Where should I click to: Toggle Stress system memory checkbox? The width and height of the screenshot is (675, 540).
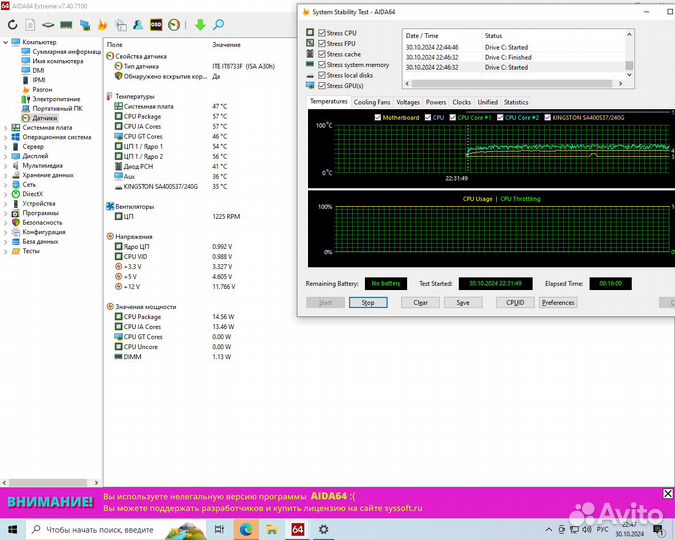tap(322, 65)
